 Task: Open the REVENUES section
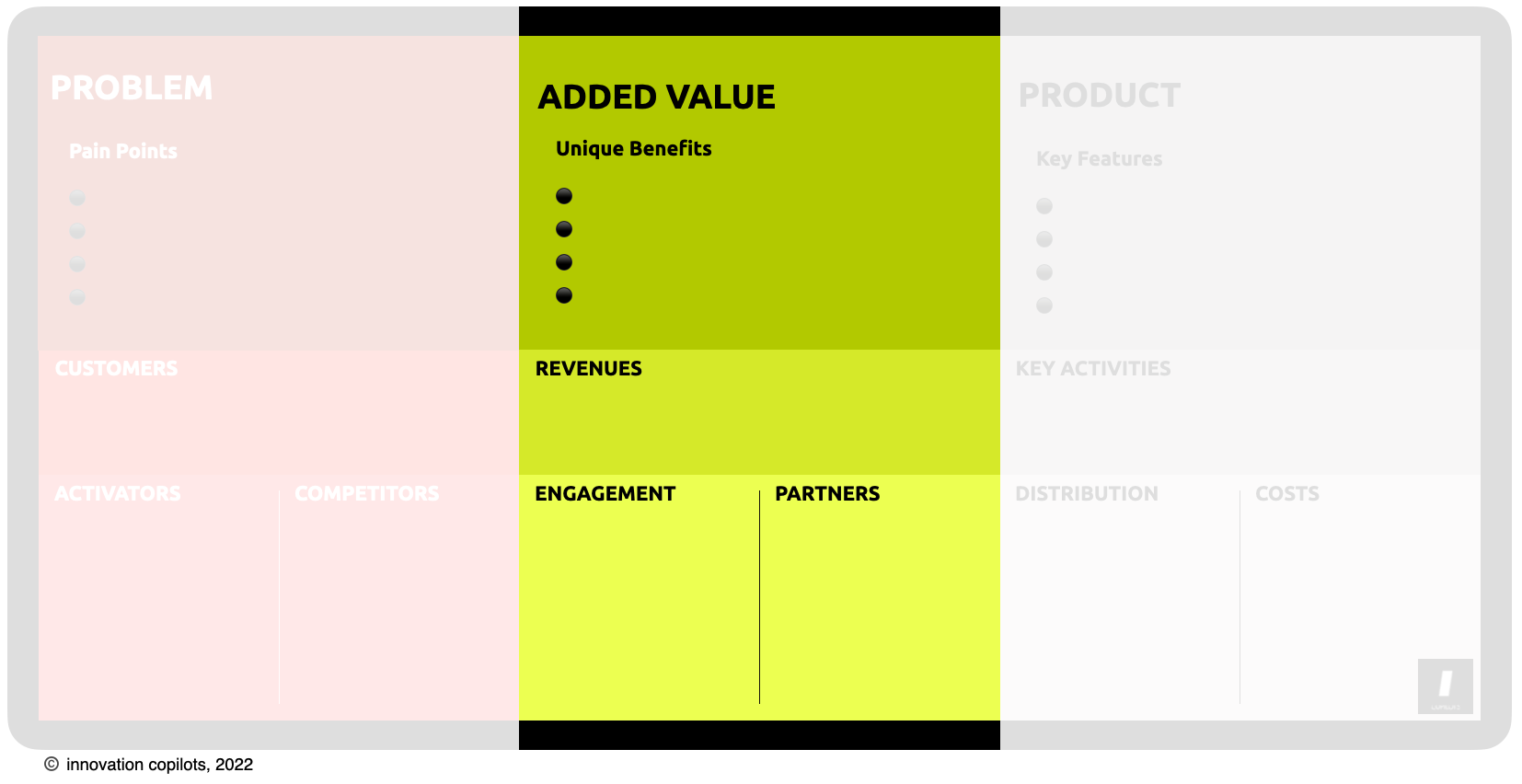tap(589, 368)
